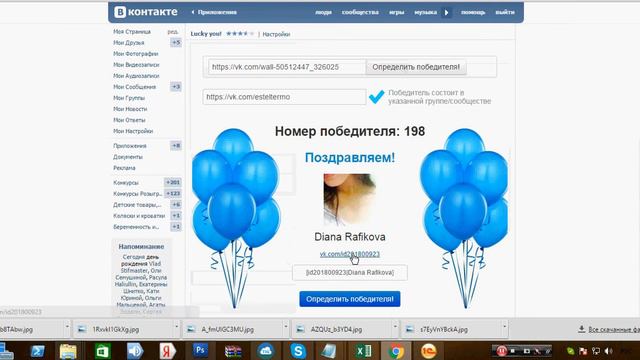Click the group URL field vk.com/esteltermo
The height and width of the screenshot is (360, 640).
(284, 97)
